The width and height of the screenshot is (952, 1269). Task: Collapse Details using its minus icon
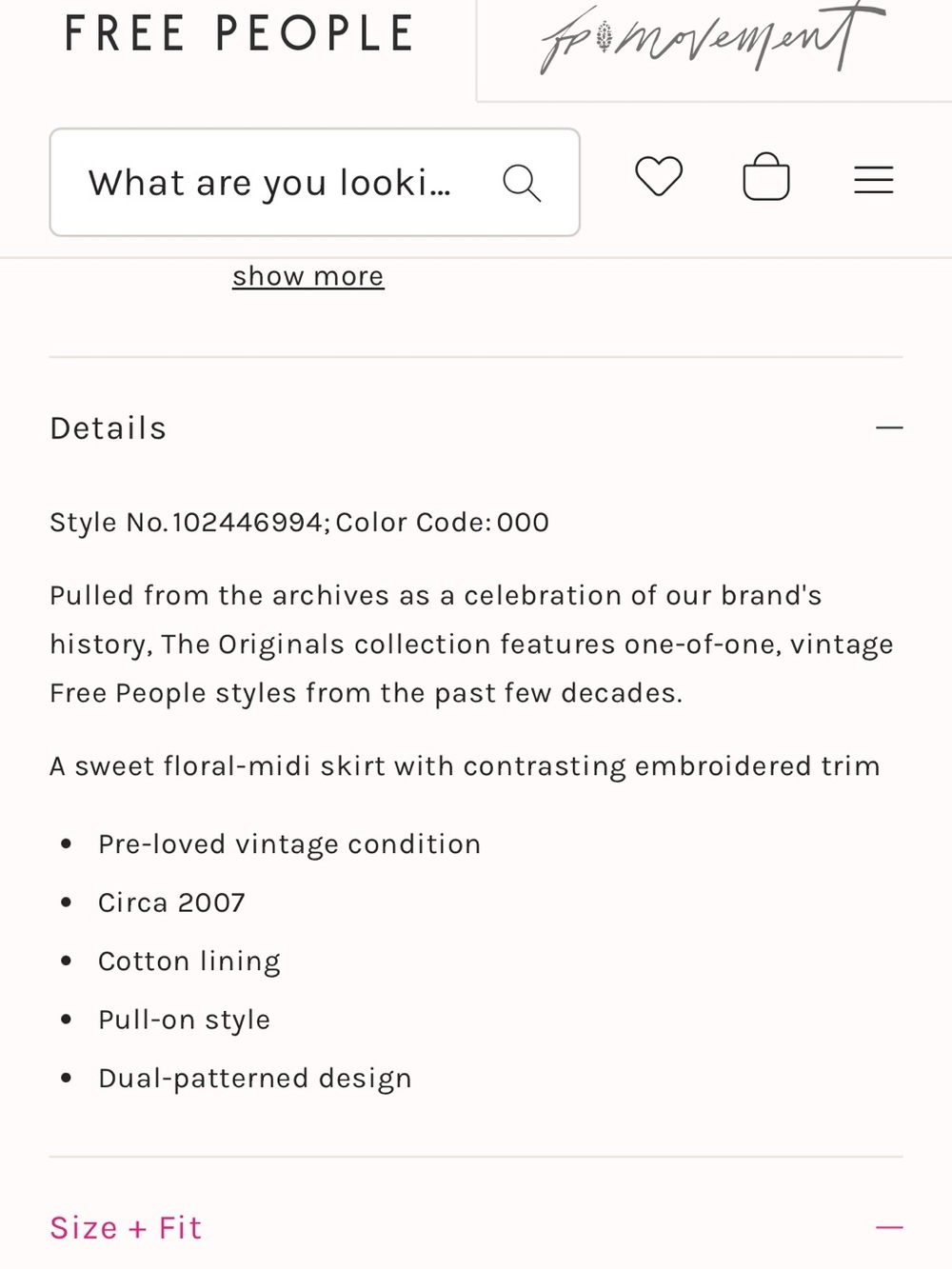[889, 427]
